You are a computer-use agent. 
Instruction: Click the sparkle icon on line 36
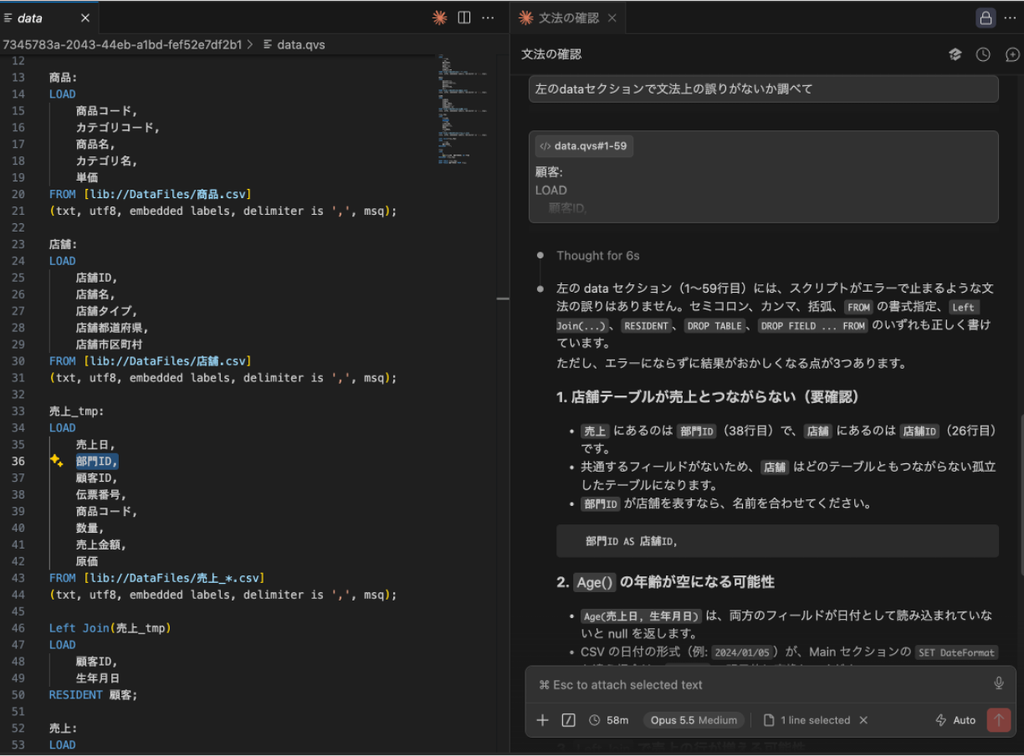57,461
